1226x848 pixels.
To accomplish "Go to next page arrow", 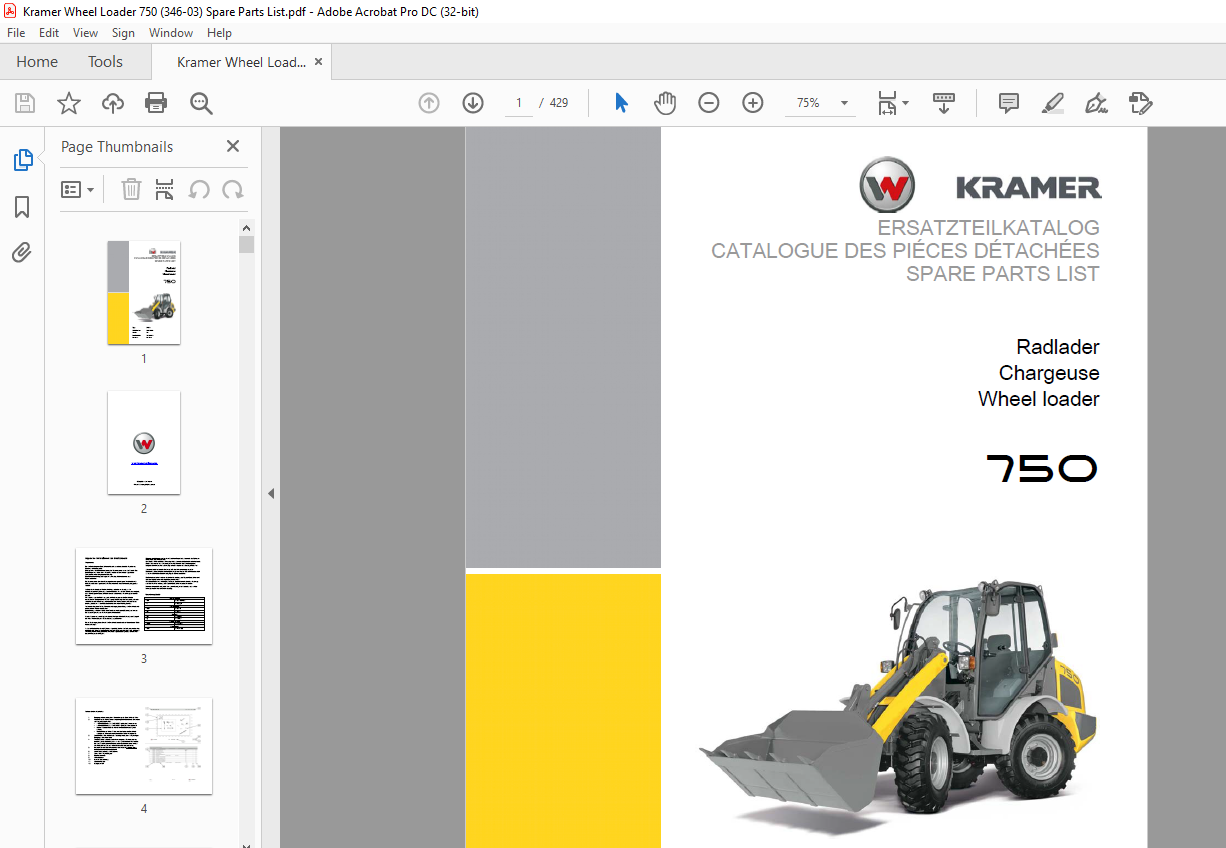I will (x=473, y=103).
